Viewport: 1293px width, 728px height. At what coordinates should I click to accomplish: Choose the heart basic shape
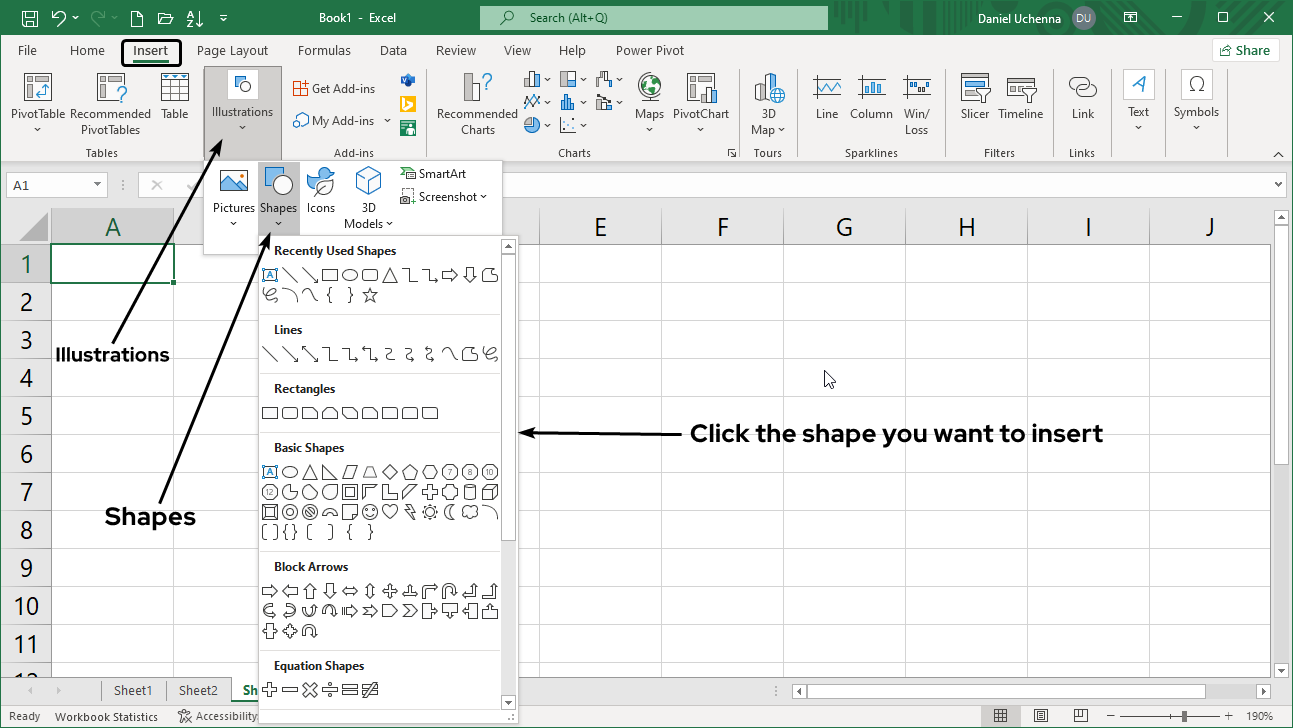click(390, 512)
